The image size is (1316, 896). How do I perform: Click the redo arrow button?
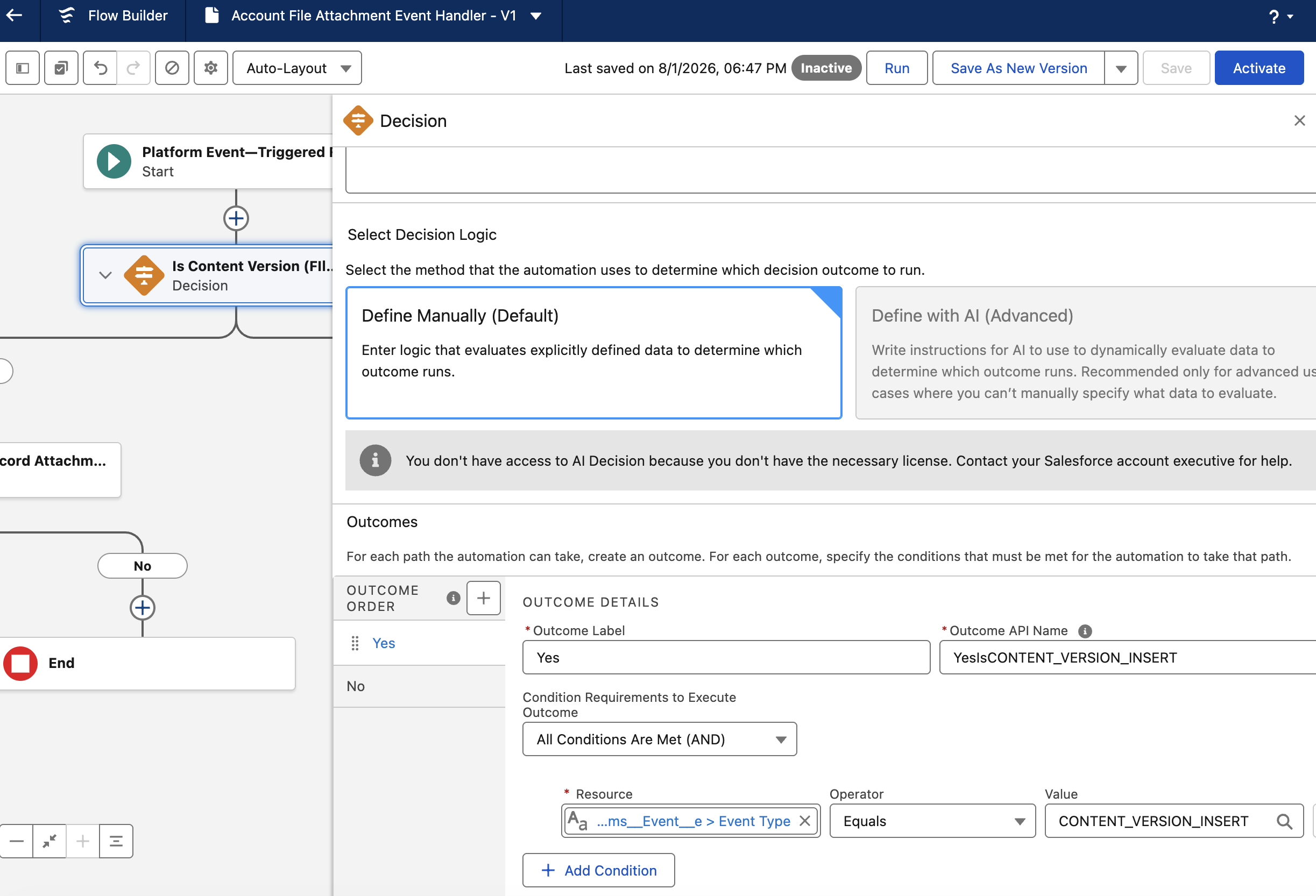[133, 68]
